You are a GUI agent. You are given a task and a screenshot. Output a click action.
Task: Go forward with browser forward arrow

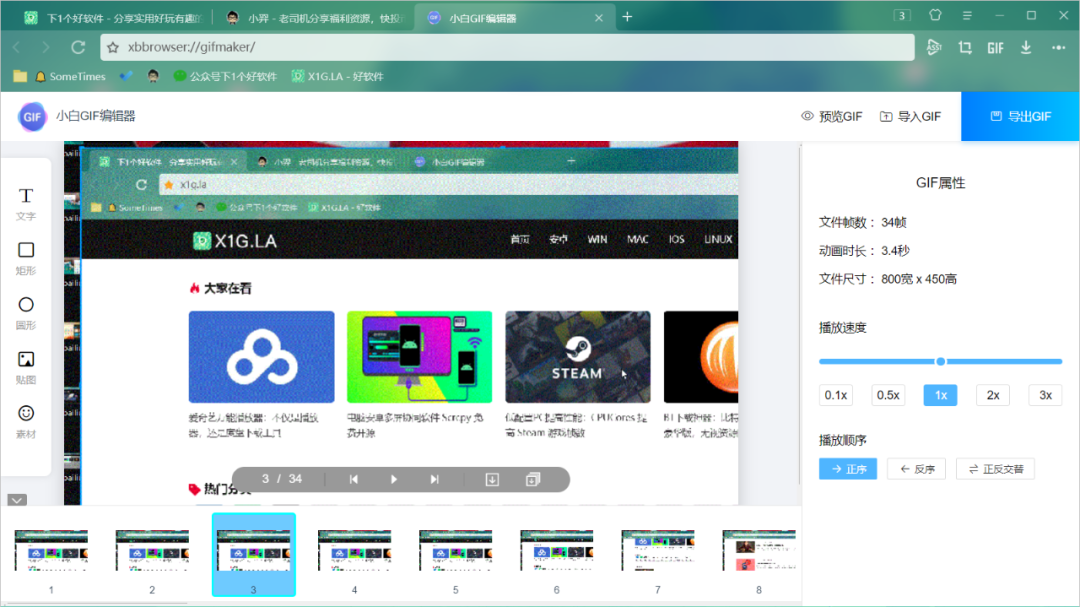click(45, 47)
